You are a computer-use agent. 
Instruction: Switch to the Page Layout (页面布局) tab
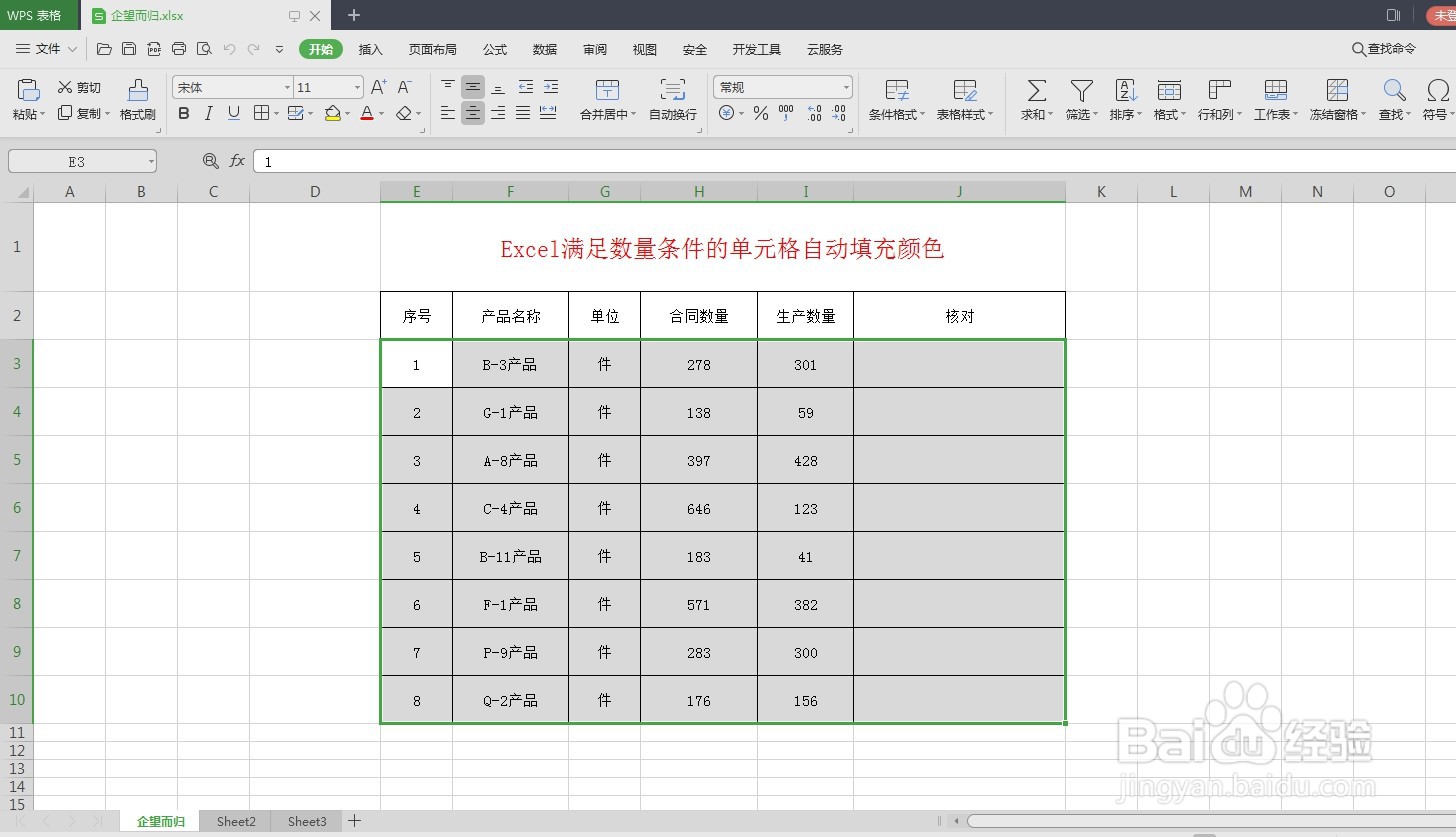coord(433,49)
